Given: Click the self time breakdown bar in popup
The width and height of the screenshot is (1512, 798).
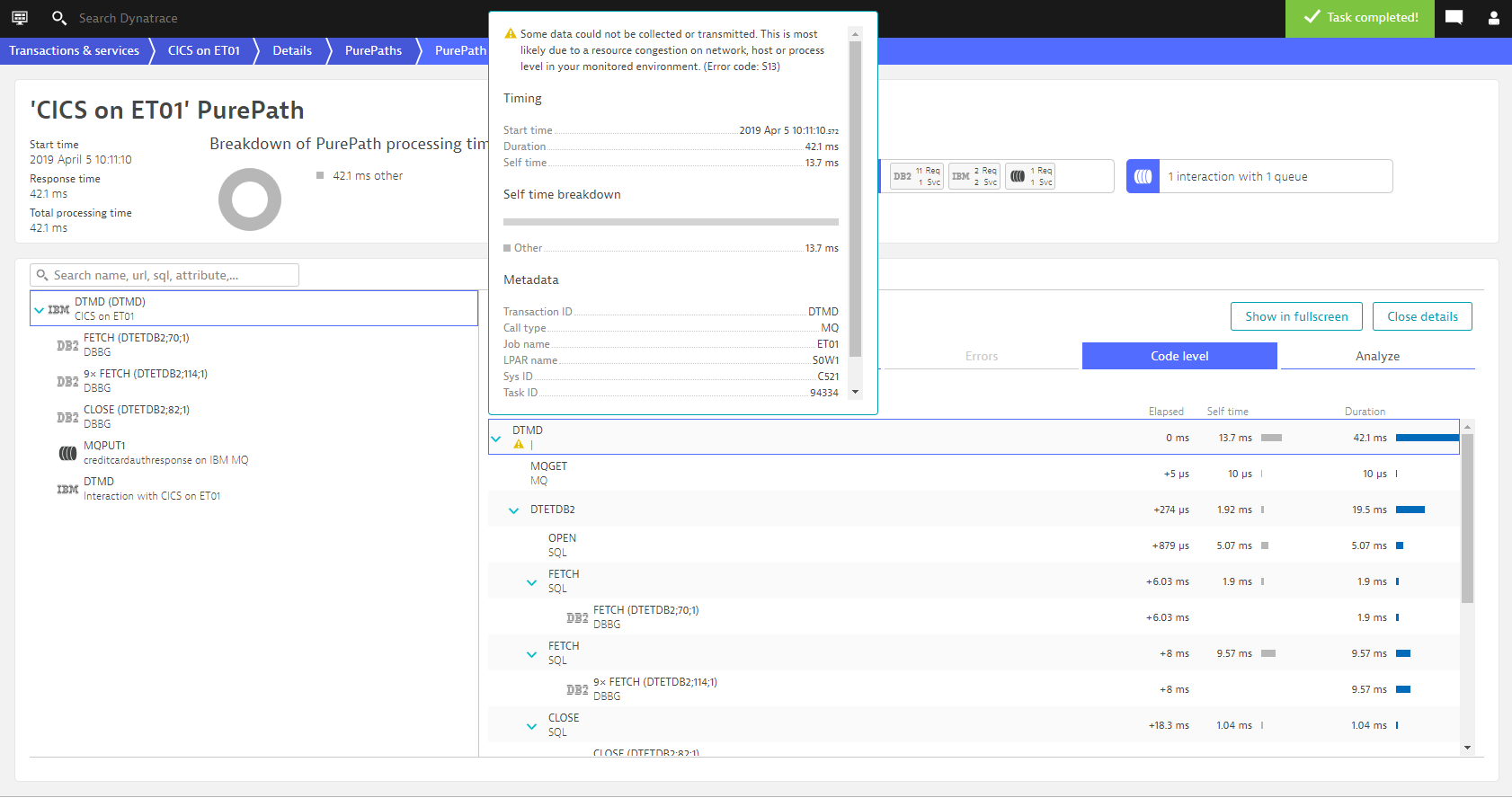Looking at the screenshot, I should tap(671, 221).
